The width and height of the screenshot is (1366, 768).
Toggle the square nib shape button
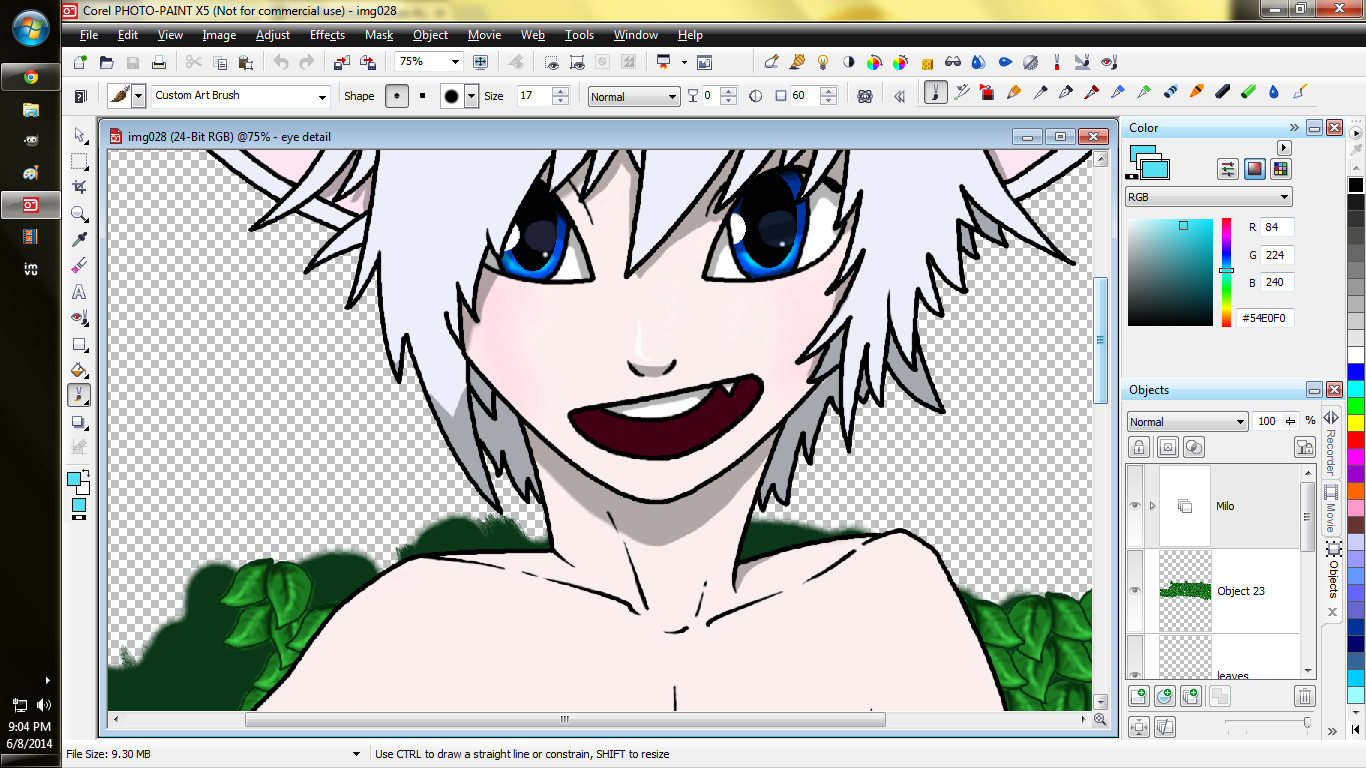(x=422, y=96)
